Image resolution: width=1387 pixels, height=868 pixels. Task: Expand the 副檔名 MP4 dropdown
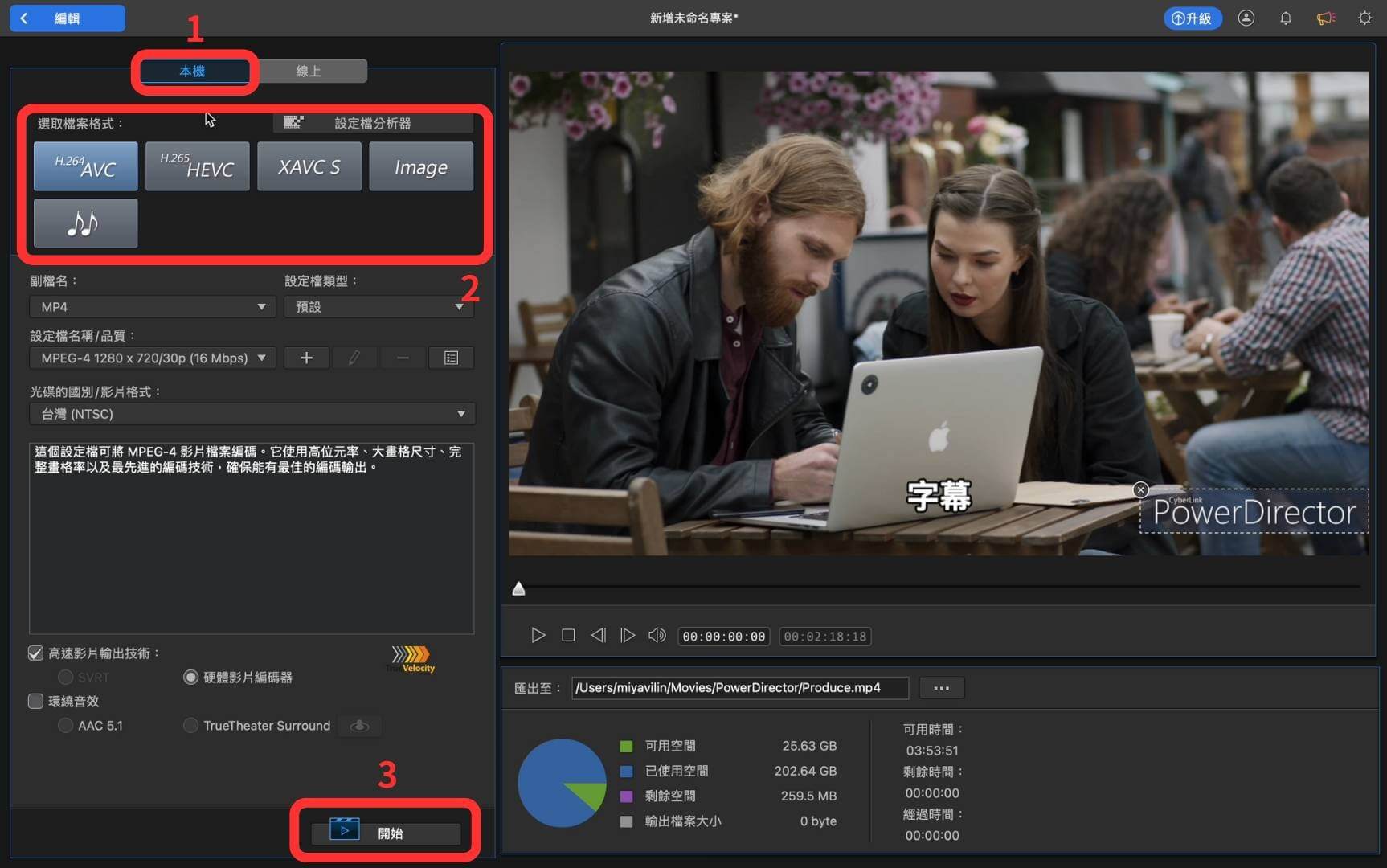153,307
